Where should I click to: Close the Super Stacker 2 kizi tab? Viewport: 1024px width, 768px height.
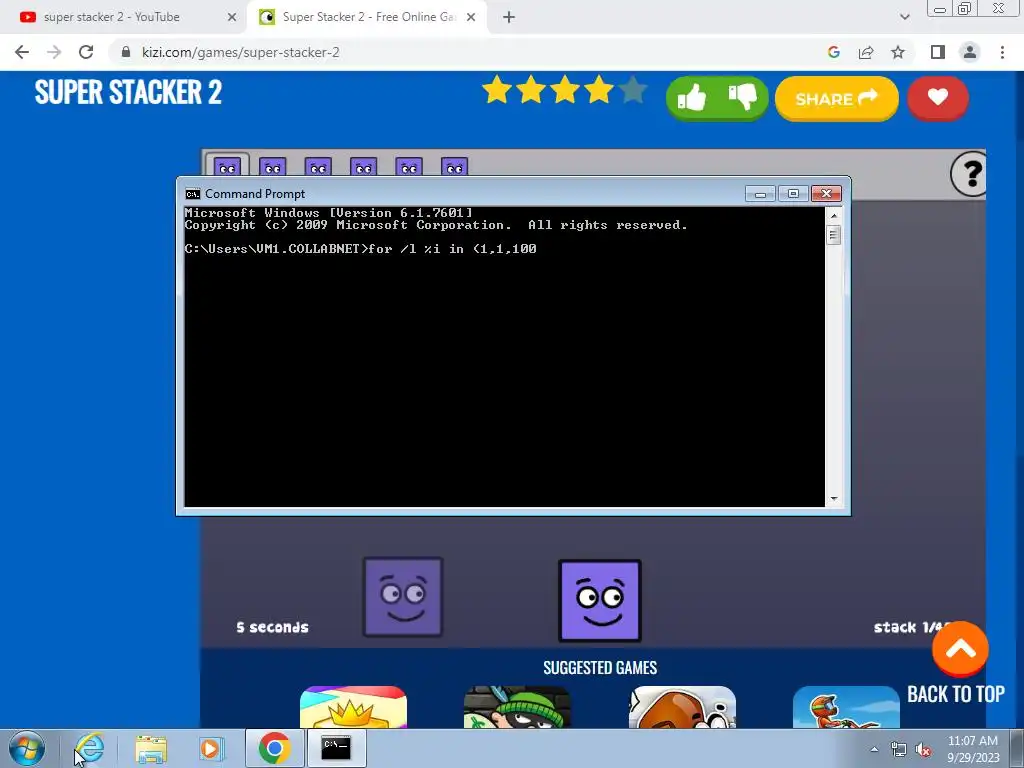pos(471,17)
